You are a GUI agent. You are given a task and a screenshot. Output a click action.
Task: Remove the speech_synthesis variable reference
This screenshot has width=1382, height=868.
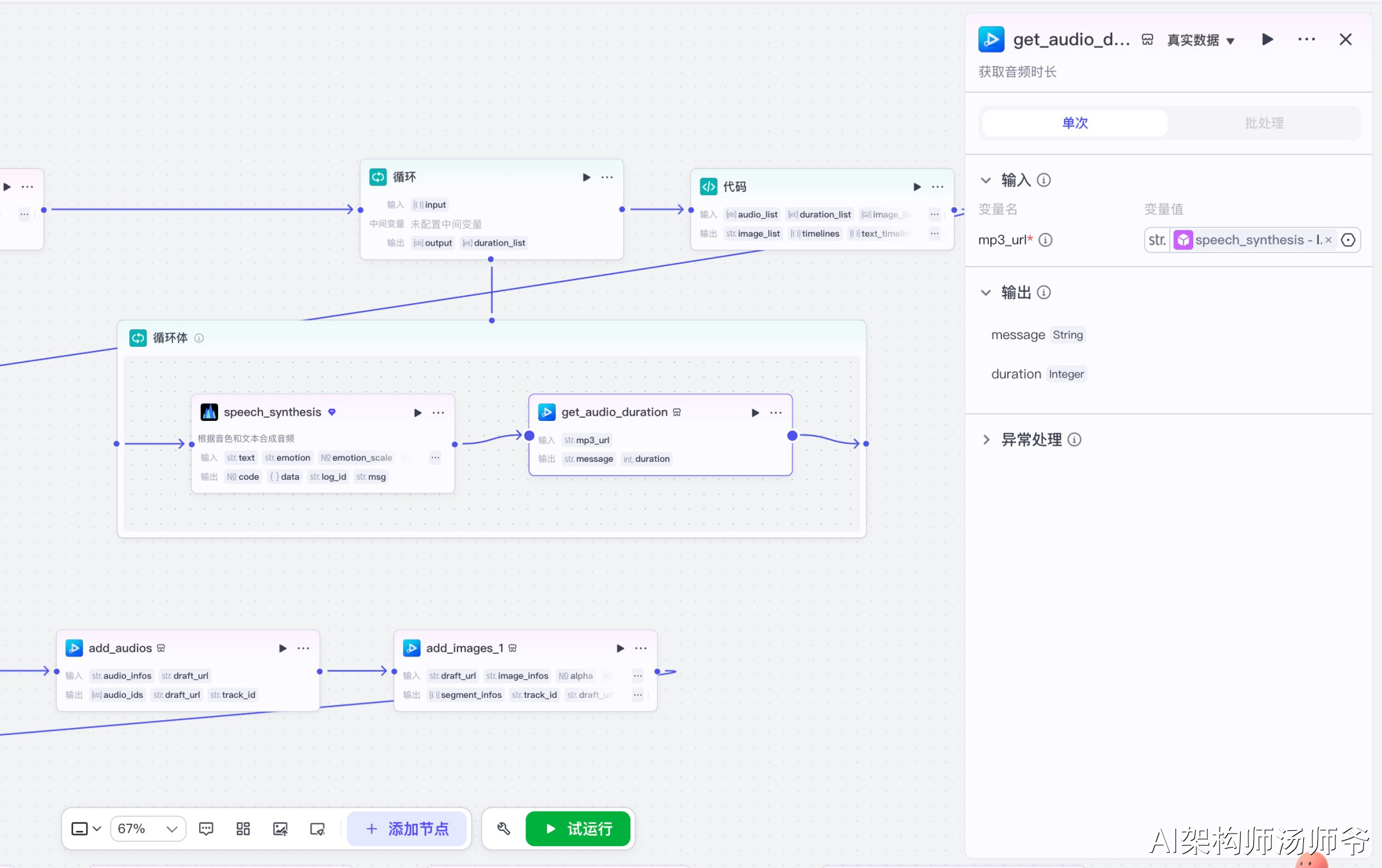1329,240
